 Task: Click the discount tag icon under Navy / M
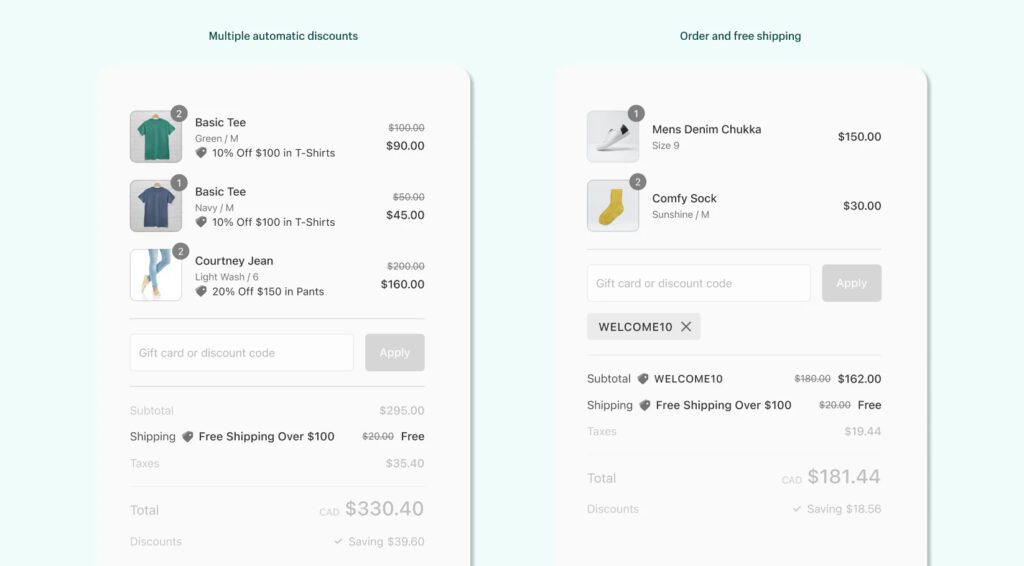[x=201, y=222]
